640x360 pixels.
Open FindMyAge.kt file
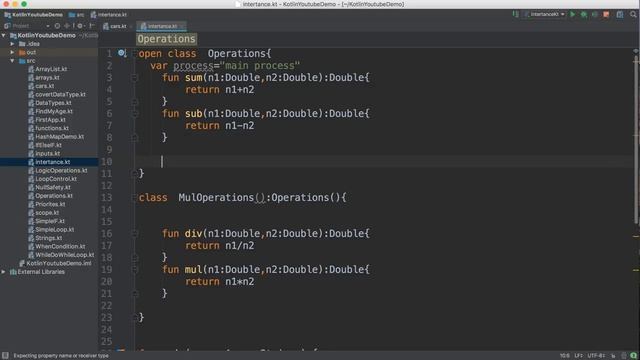[50, 111]
